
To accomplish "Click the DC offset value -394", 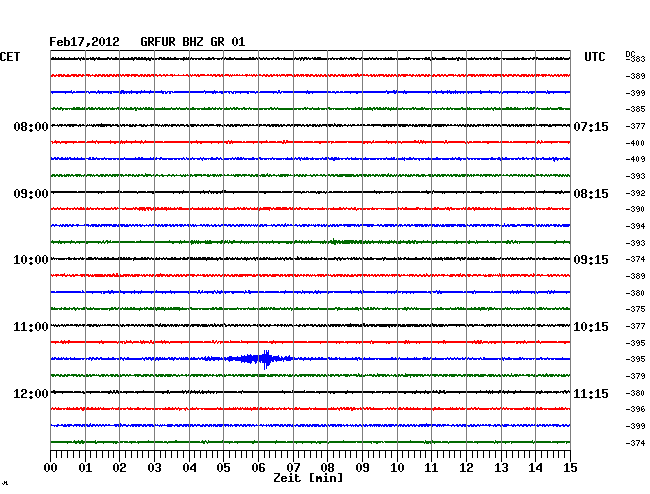I will [x=635, y=226].
